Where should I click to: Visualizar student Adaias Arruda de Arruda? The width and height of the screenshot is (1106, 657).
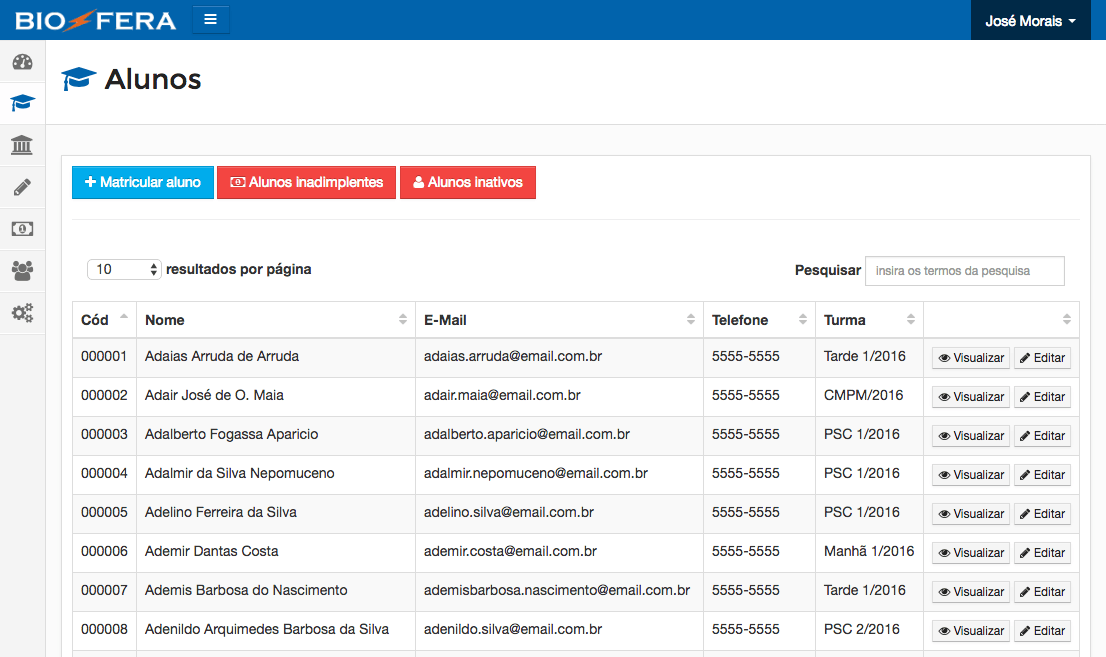click(971, 358)
